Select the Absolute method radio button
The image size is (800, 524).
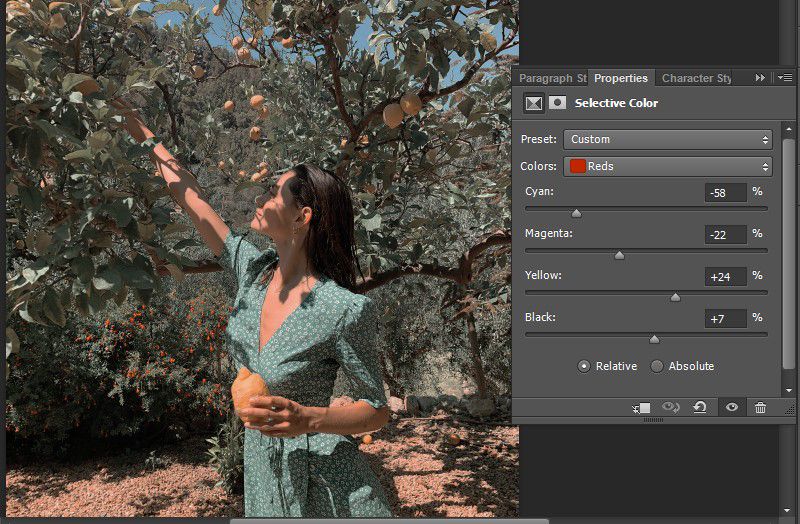(657, 366)
